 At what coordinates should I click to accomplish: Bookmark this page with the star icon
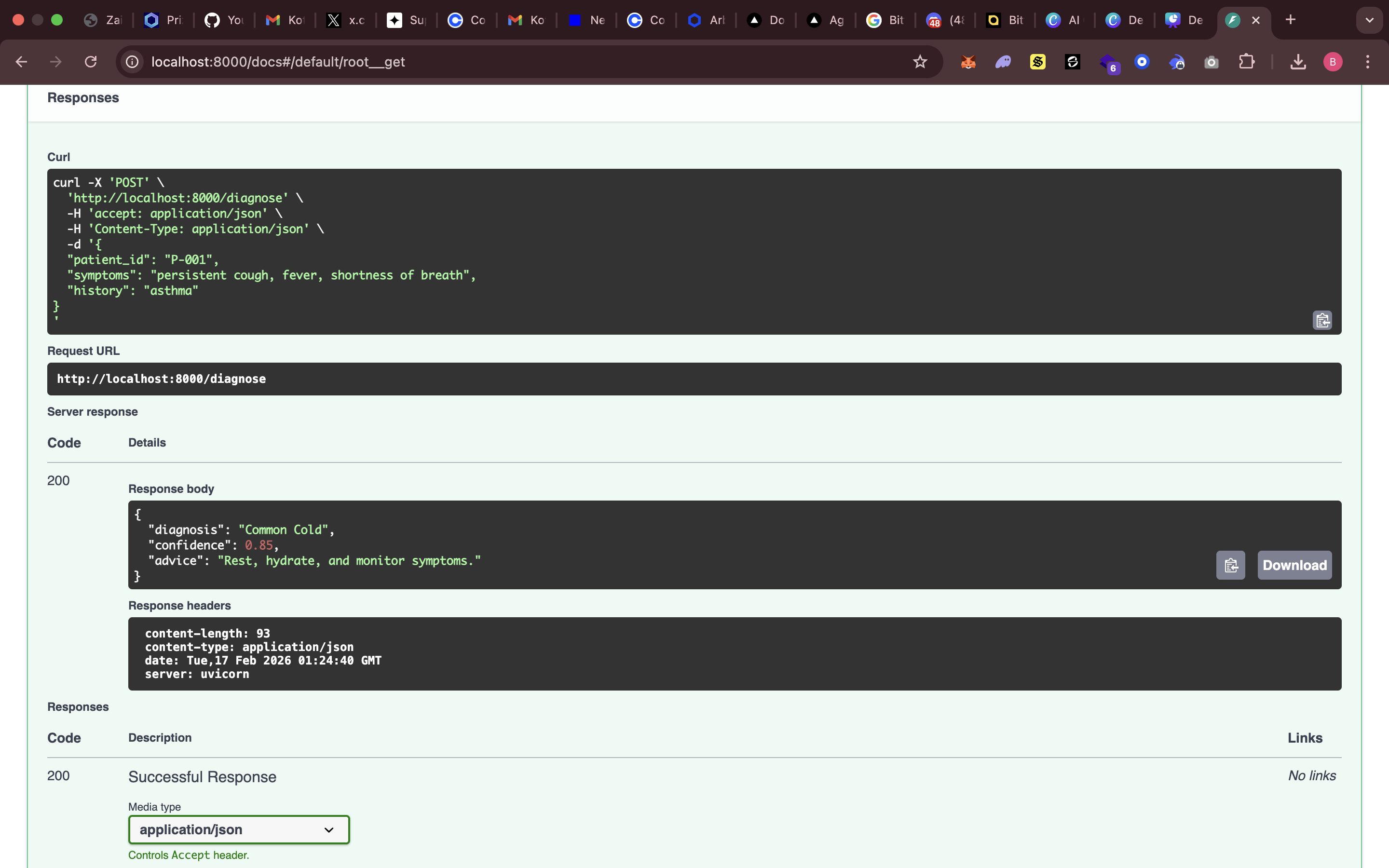(920, 62)
